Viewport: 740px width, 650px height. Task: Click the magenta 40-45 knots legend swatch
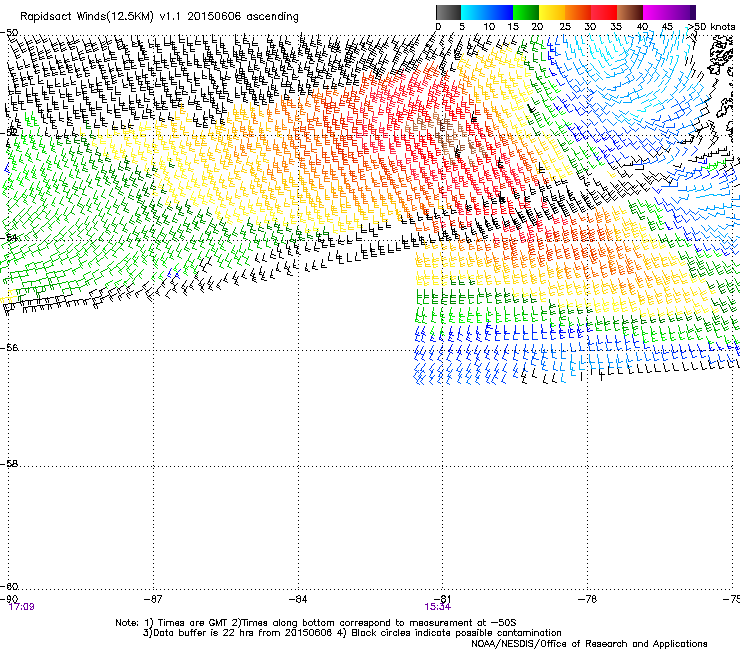656,12
